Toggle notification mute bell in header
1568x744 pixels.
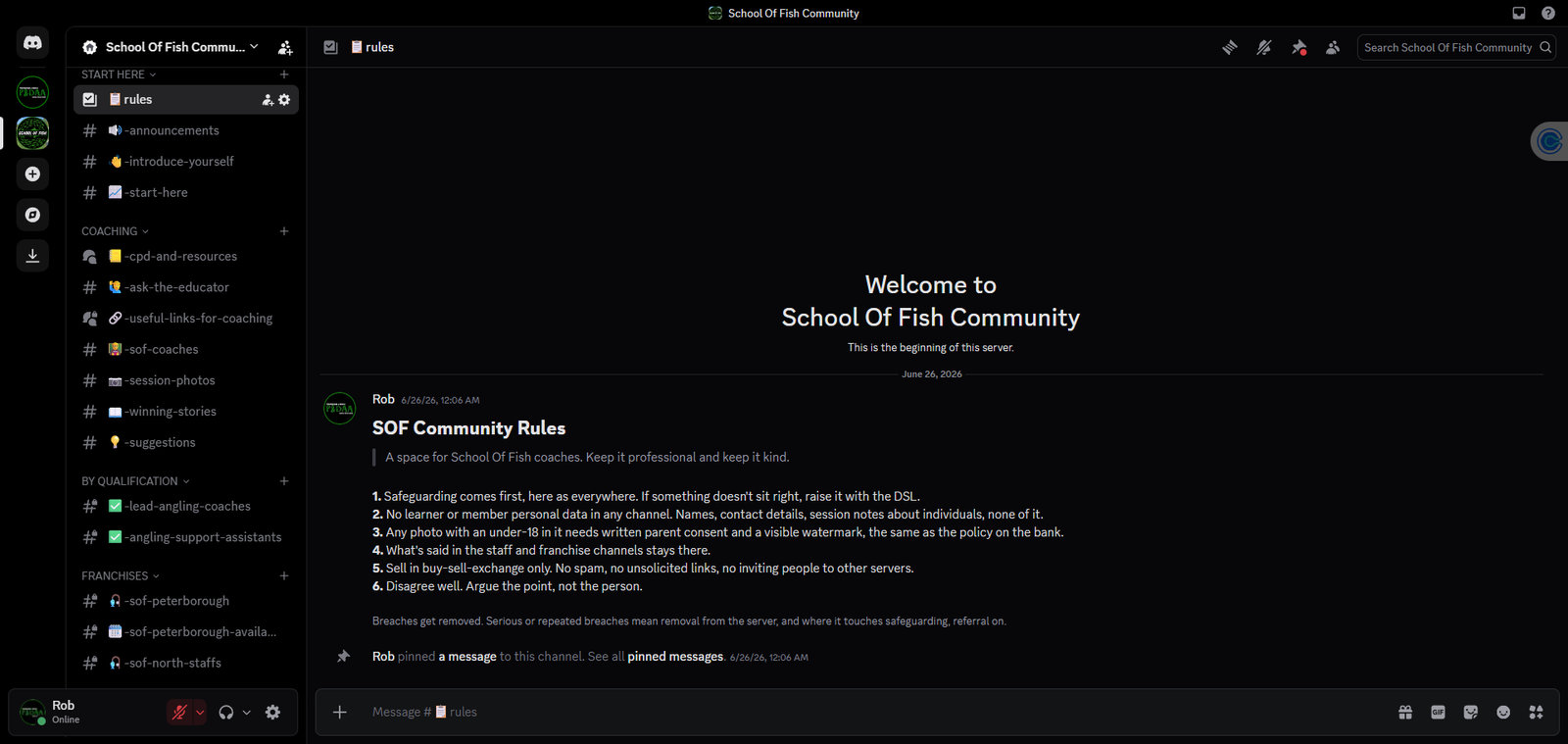pos(1264,47)
